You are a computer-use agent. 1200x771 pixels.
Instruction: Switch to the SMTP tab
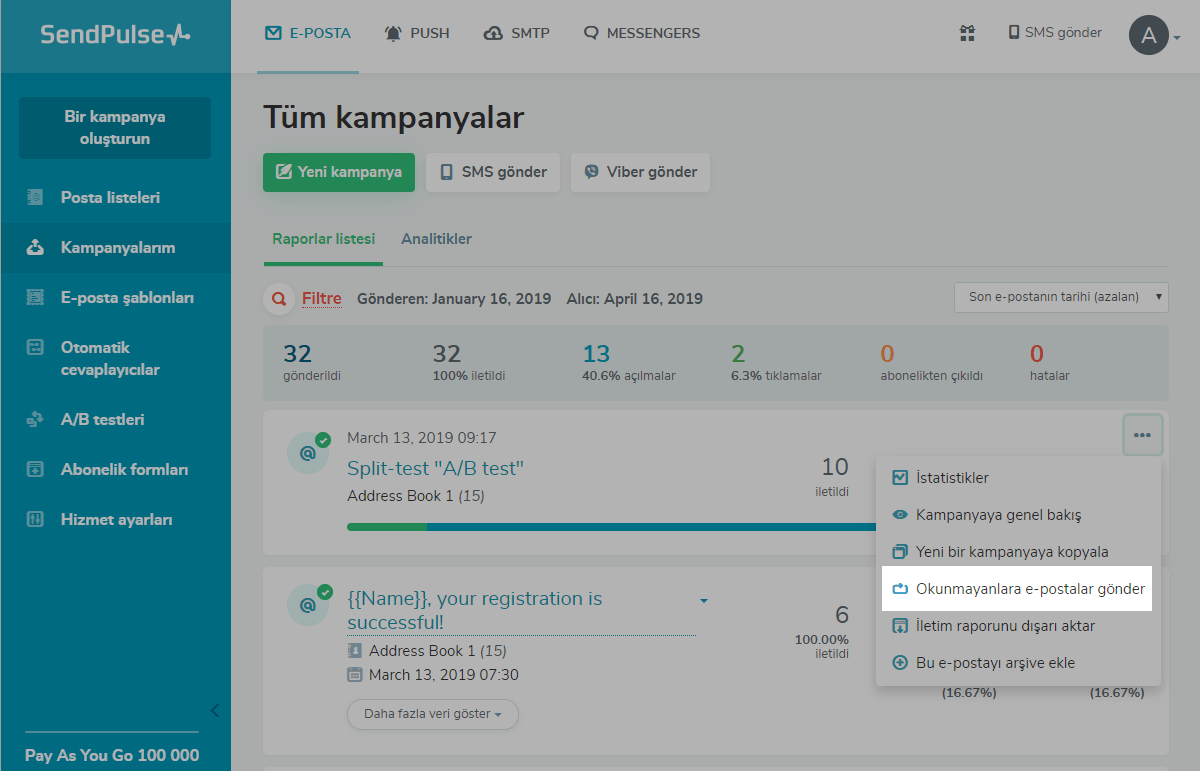point(517,34)
